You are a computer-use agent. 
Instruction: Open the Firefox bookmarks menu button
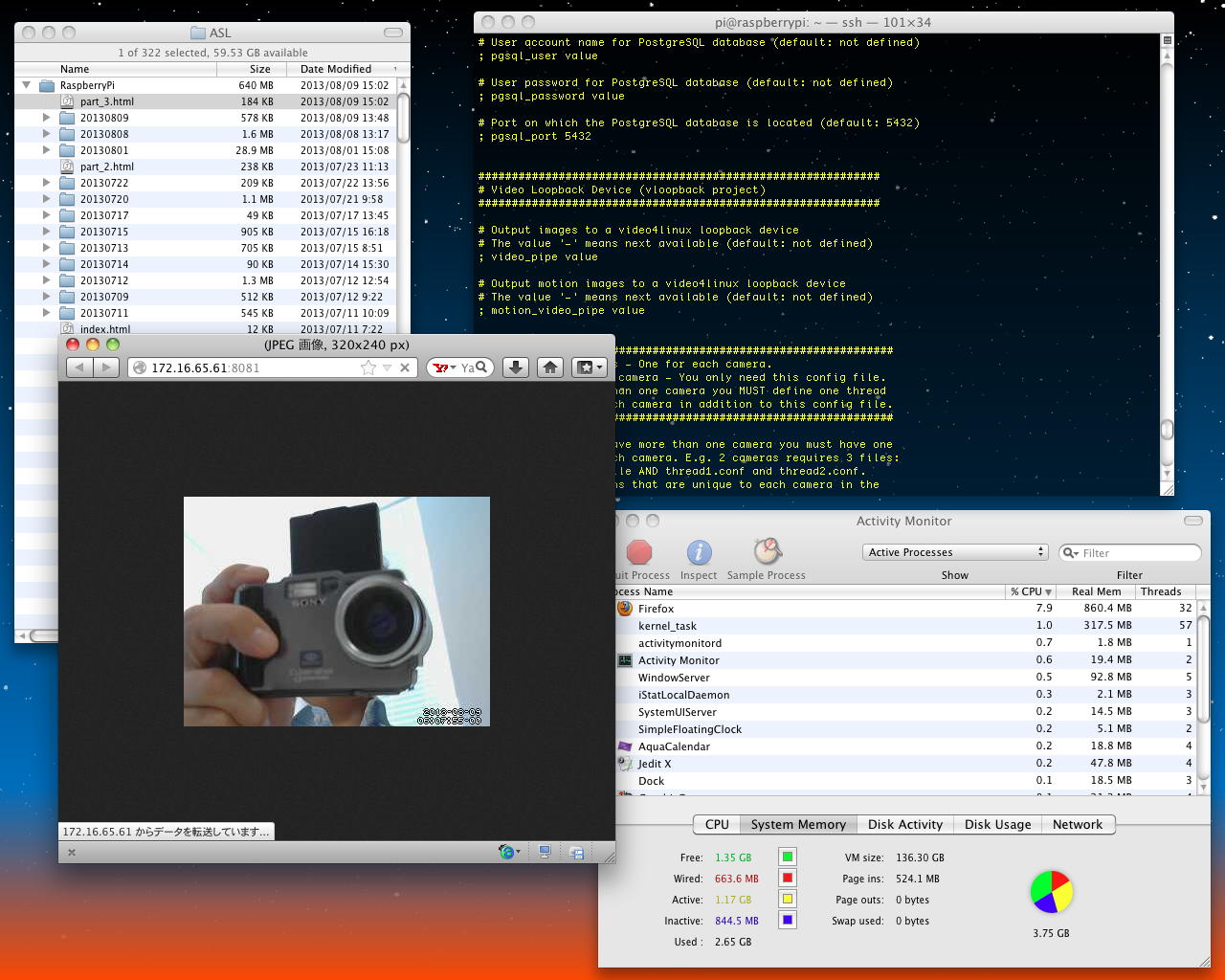[589, 367]
